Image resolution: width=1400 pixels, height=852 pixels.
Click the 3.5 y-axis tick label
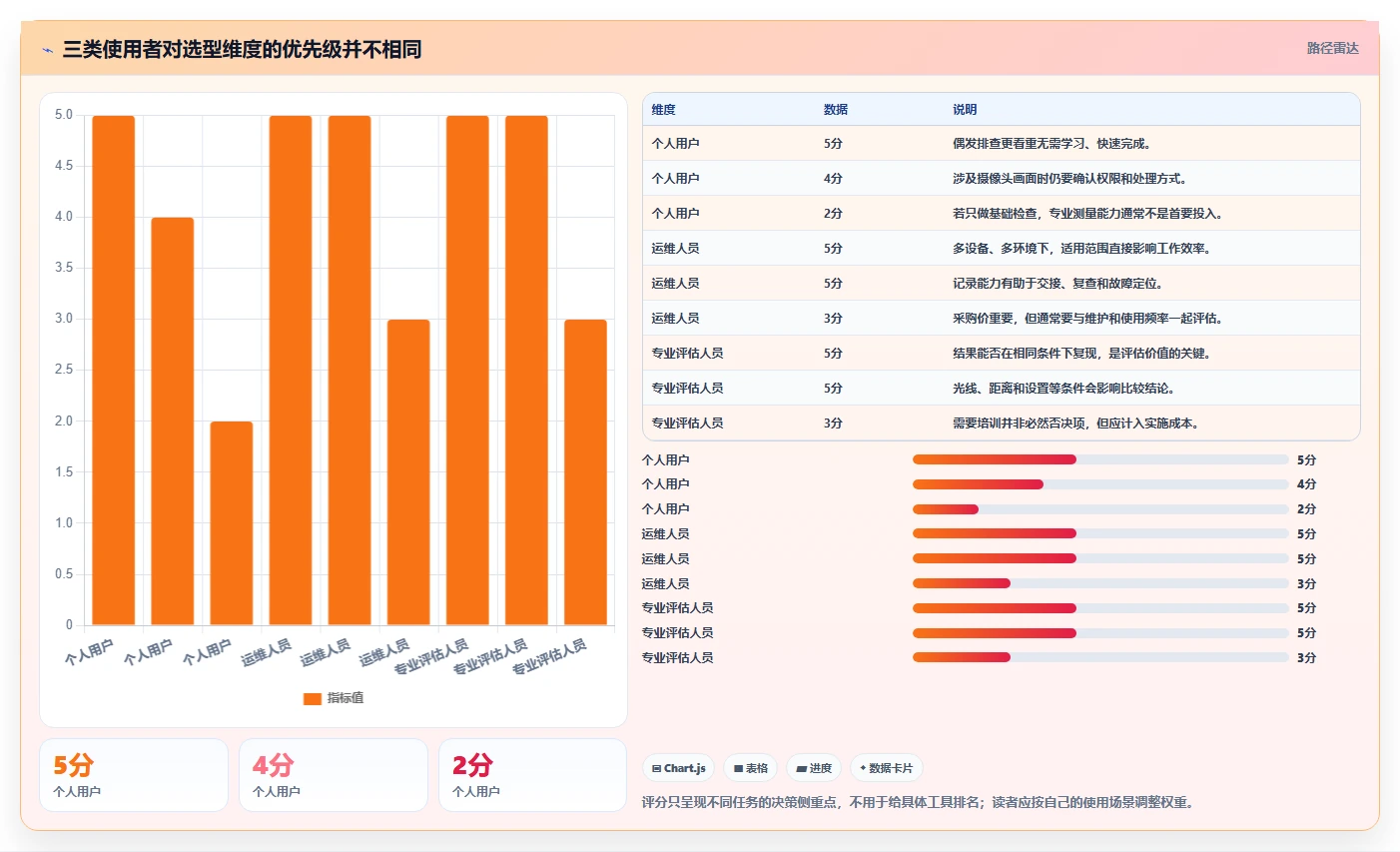click(64, 268)
